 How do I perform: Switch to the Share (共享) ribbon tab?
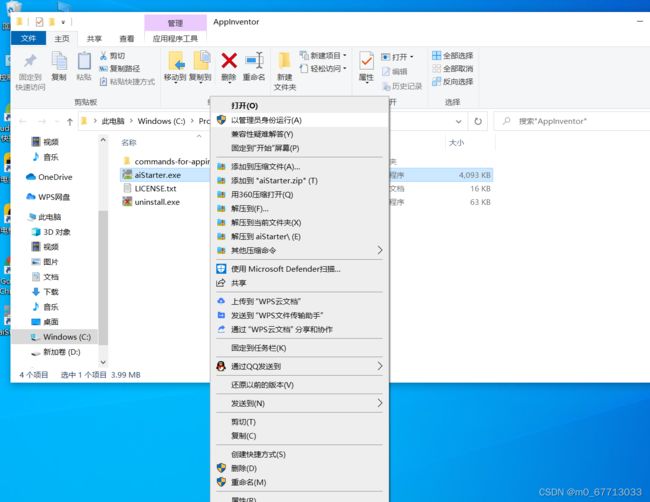tap(95, 39)
